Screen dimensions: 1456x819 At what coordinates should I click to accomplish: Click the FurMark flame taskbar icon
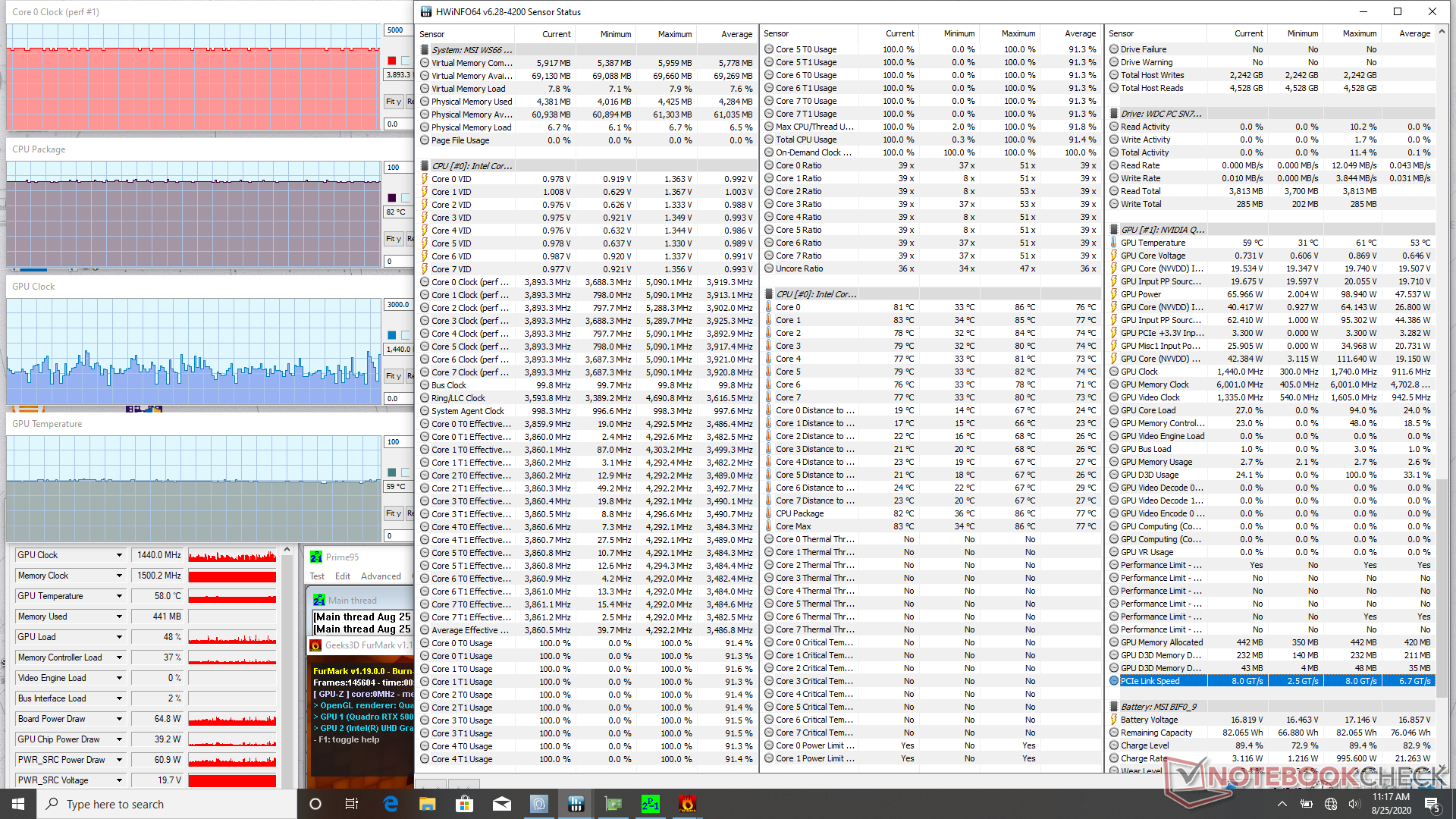(687, 804)
